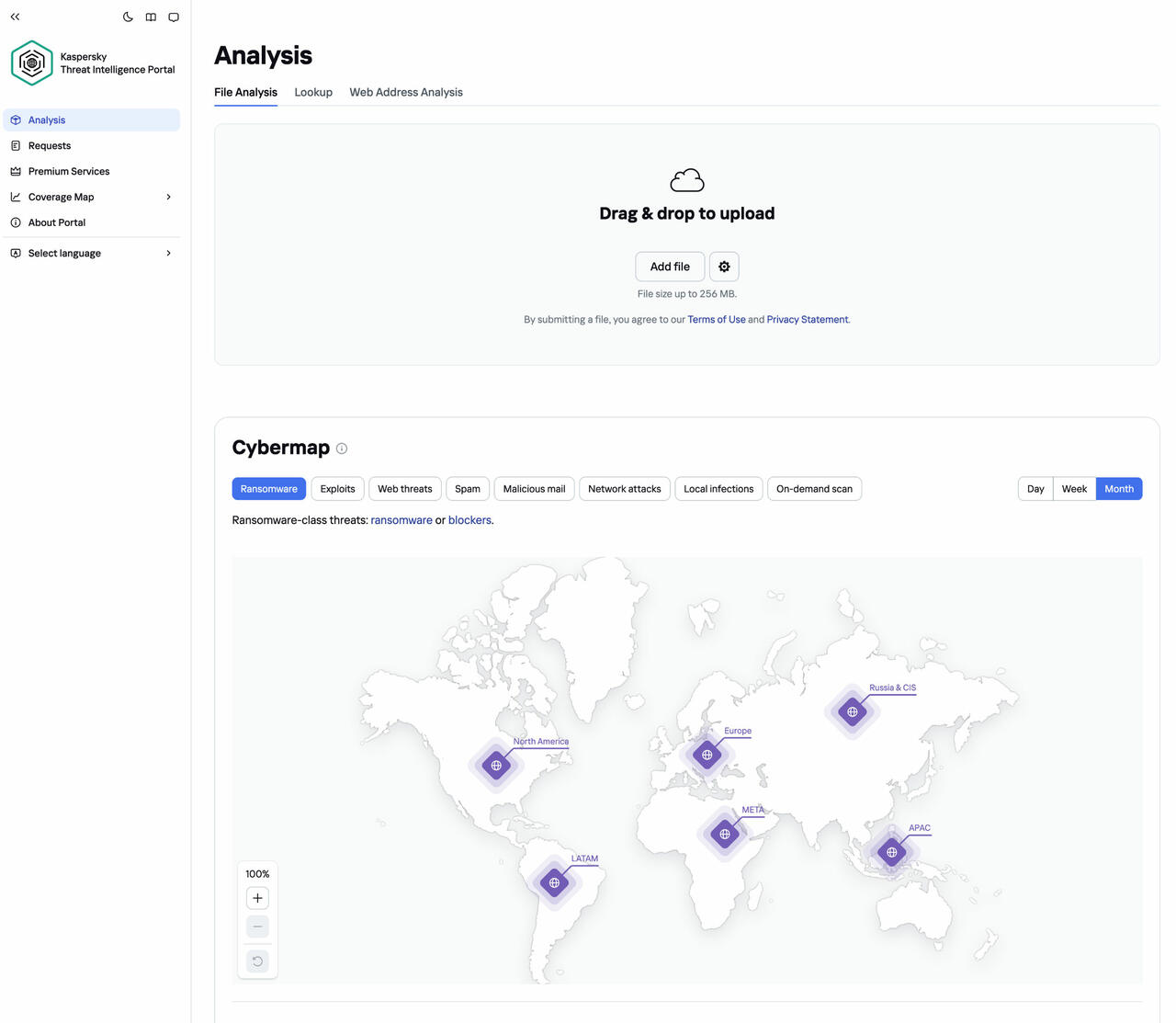Viewport: 1176px width, 1023px height.
Task: Click the chat feedback icon
Action: click(x=174, y=17)
